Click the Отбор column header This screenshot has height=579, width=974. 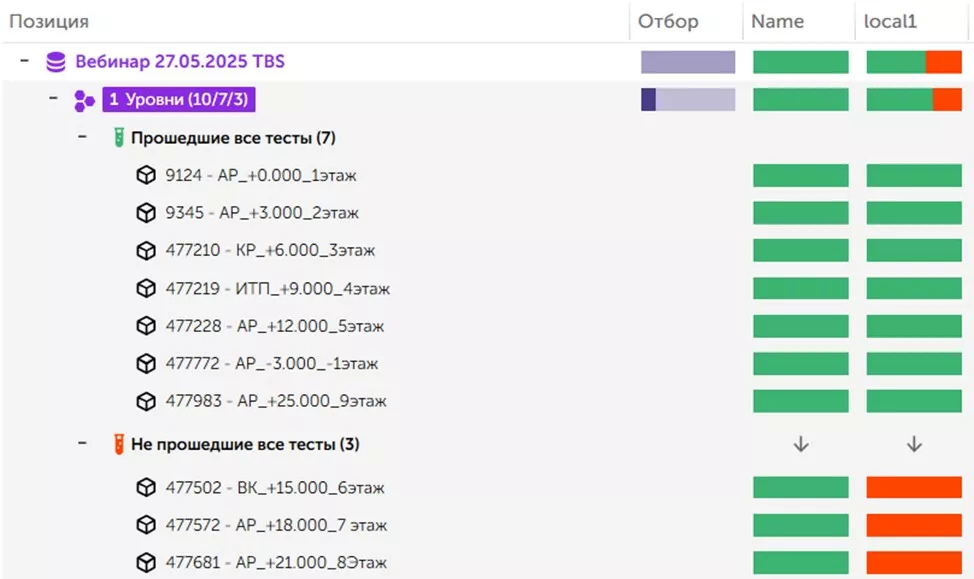click(668, 21)
